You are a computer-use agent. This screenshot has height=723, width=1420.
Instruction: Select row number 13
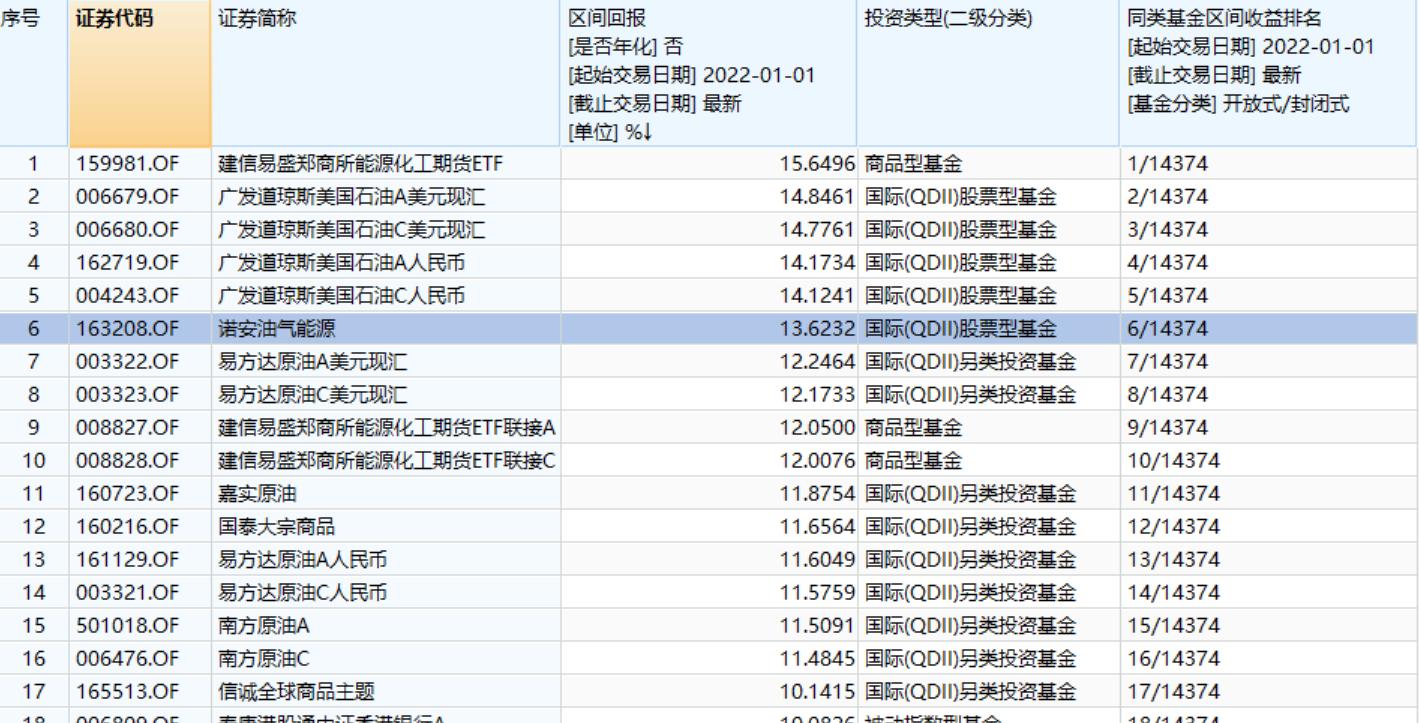point(34,560)
